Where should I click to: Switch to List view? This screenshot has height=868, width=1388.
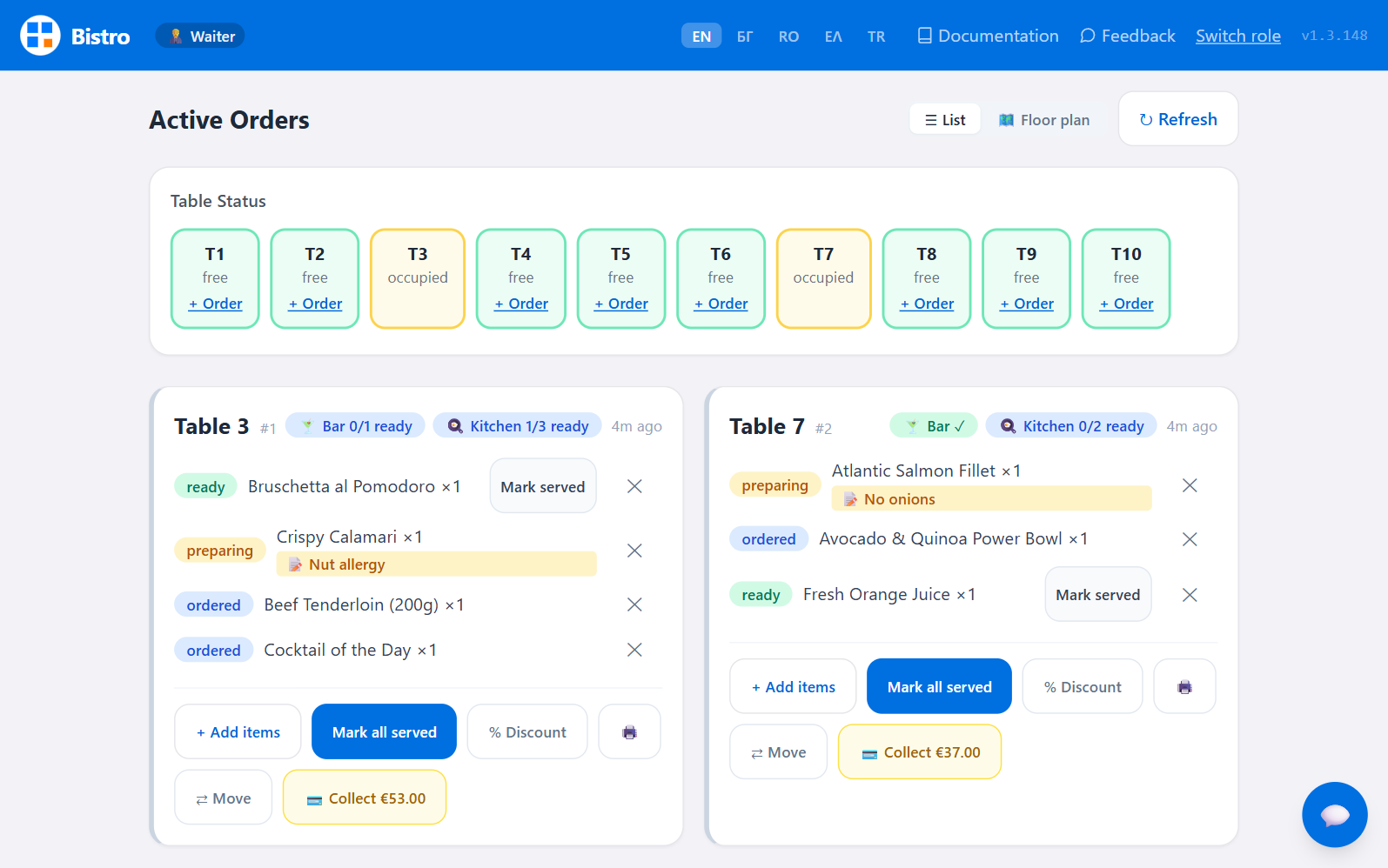coord(945,120)
